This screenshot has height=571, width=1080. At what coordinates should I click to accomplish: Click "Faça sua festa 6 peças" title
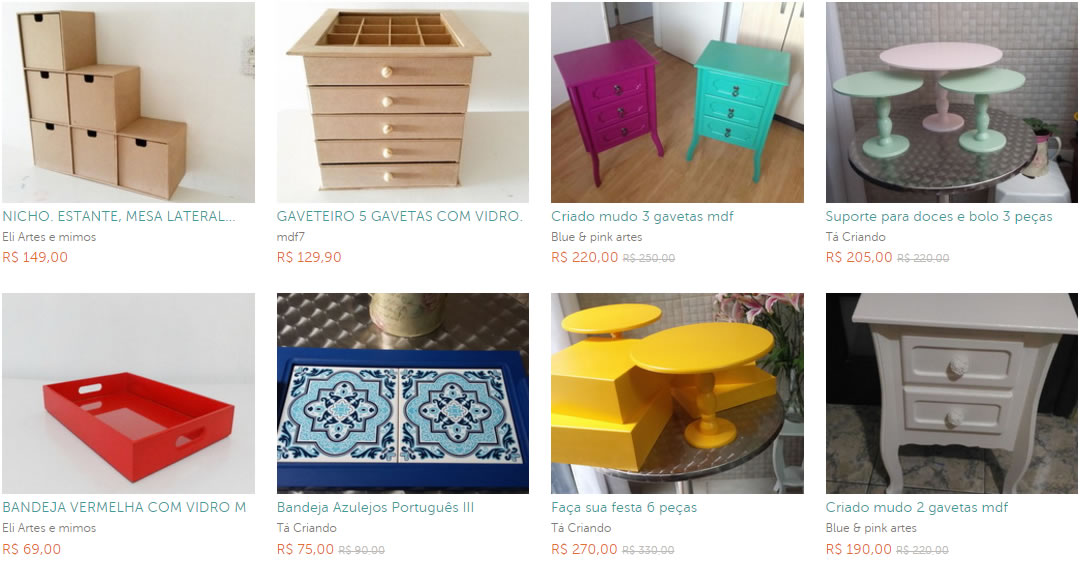[624, 508]
